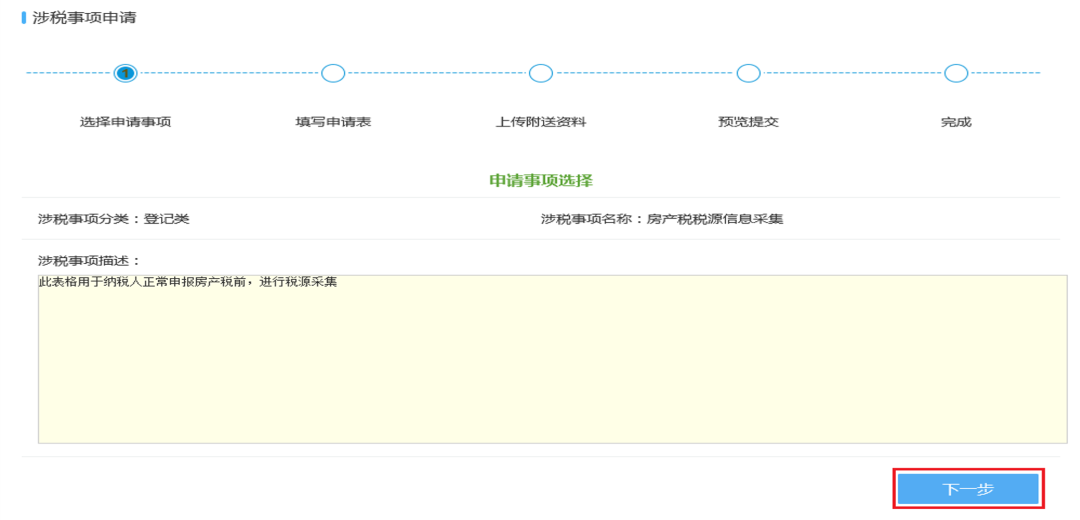Click the 涉税事项名称：房产税税源信息采集 text
Screen dimensions: 1080x520
pos(662,220)
